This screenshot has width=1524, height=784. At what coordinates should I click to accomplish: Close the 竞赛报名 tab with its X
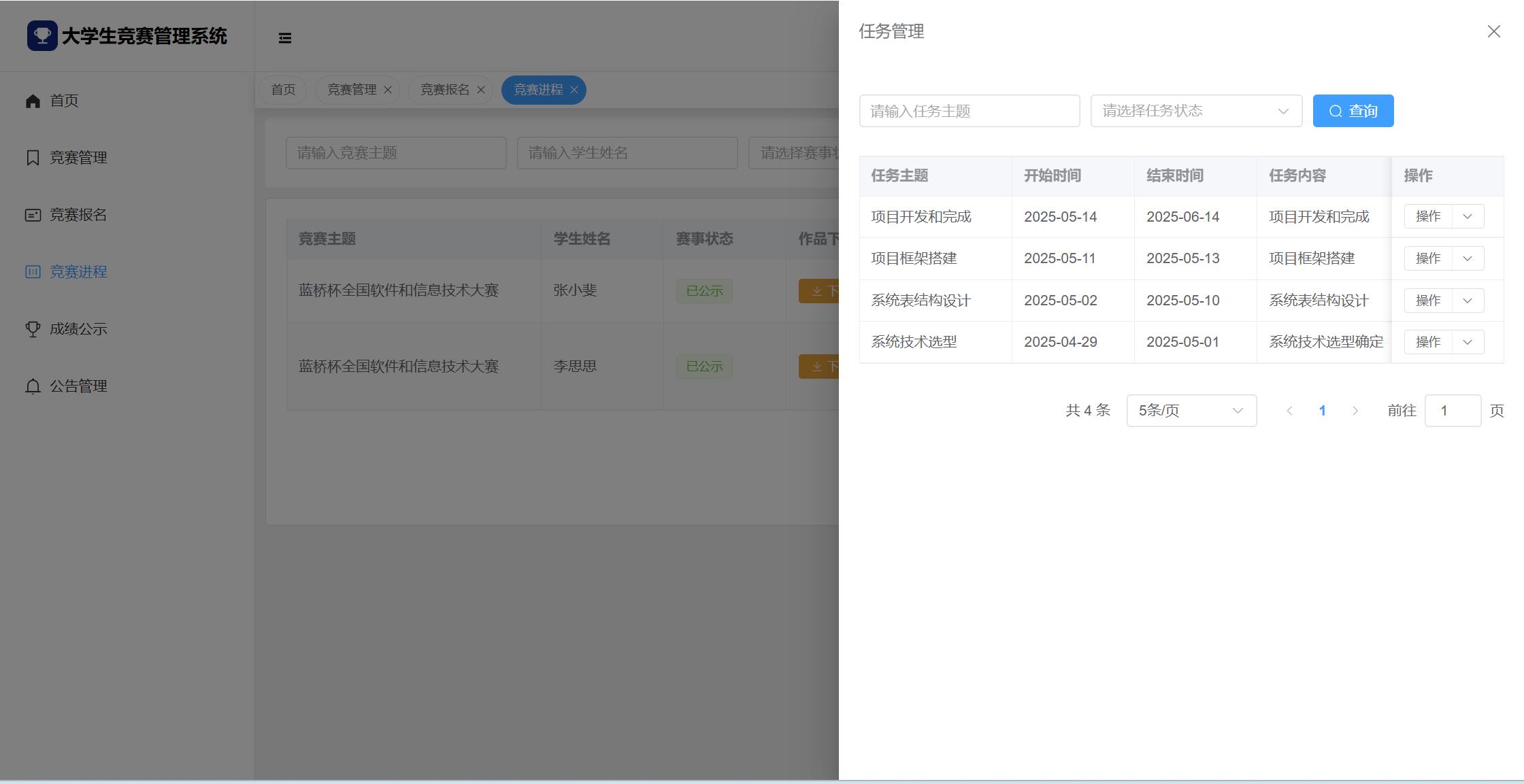481,90
